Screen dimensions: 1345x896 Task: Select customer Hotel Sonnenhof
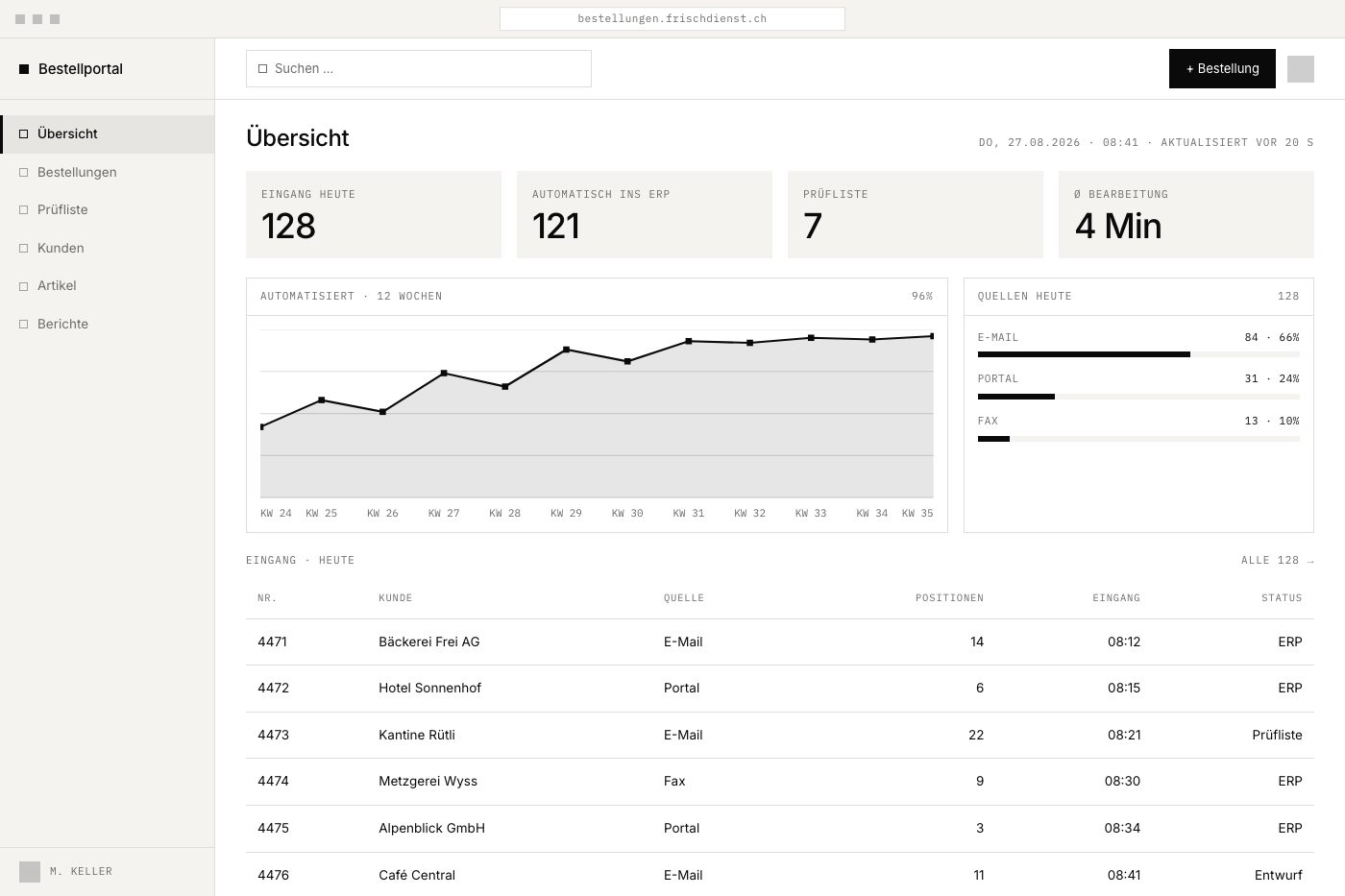(429, 689)
